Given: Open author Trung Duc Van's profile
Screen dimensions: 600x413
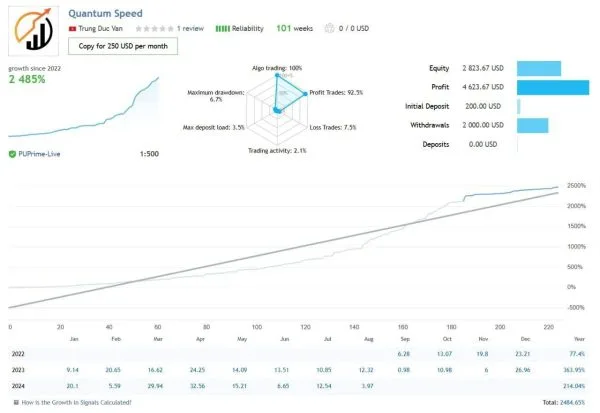Looking at the screenshot, I should [x=100, y=29].
